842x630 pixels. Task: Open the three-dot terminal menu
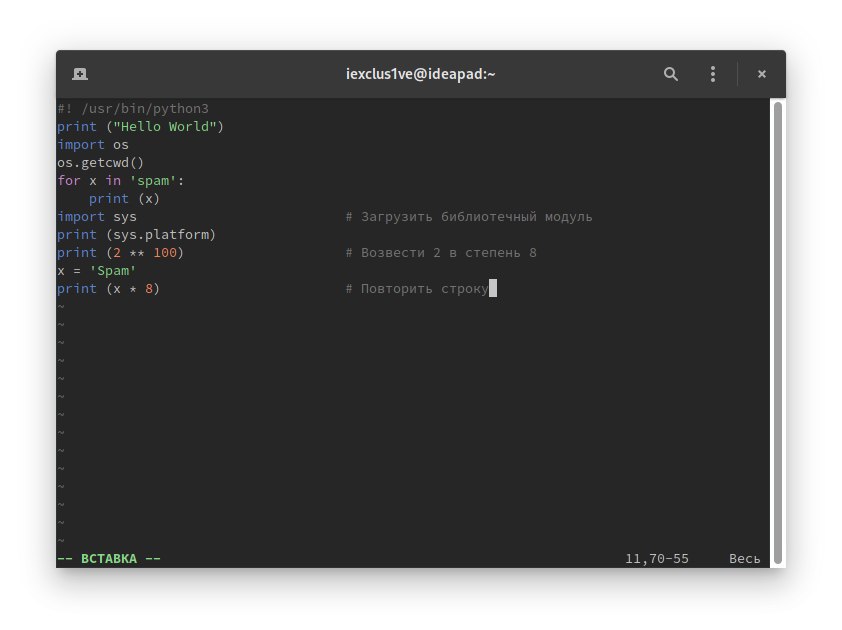point(713,74)
